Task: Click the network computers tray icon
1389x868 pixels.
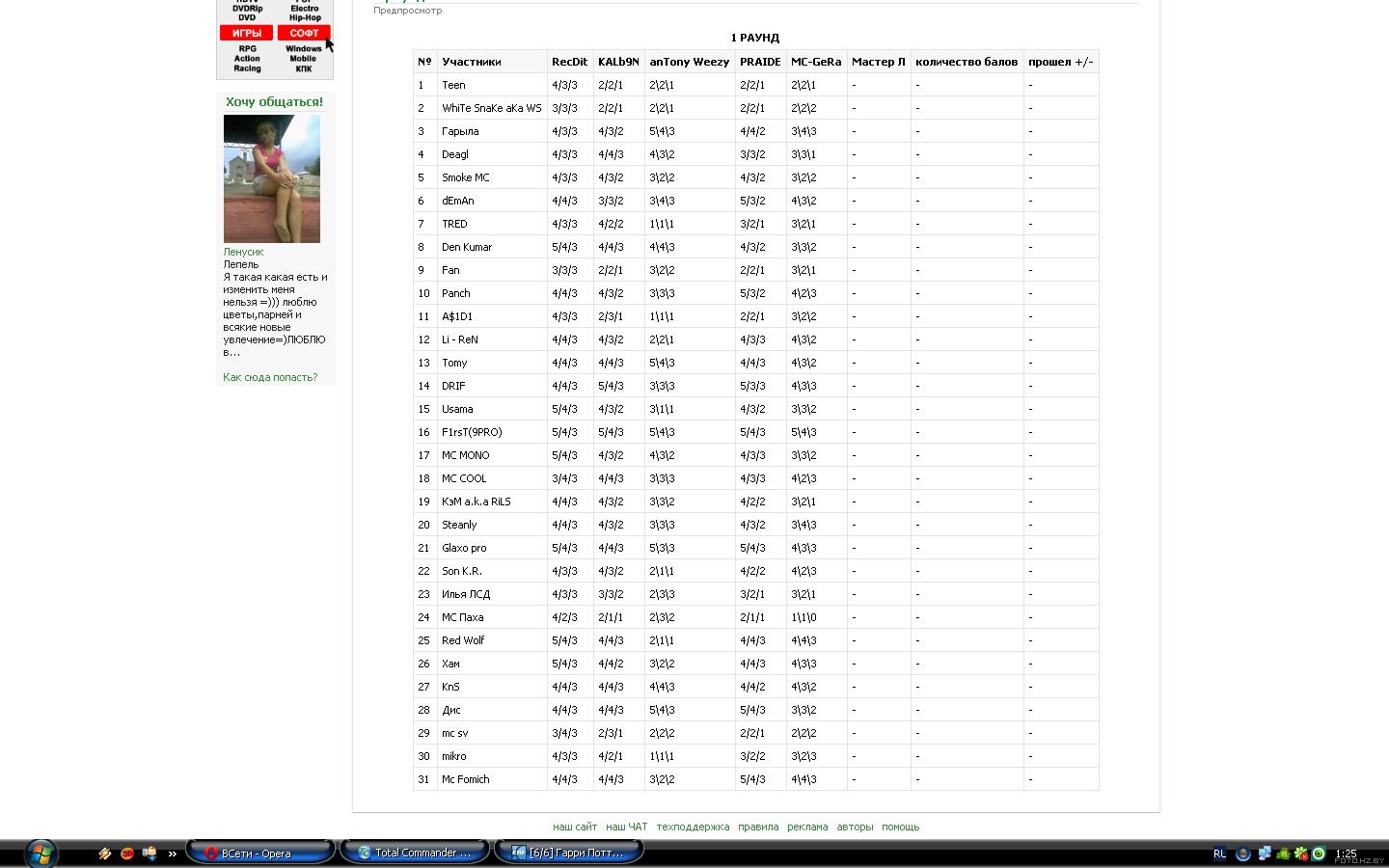Action: coord(1264,854)
